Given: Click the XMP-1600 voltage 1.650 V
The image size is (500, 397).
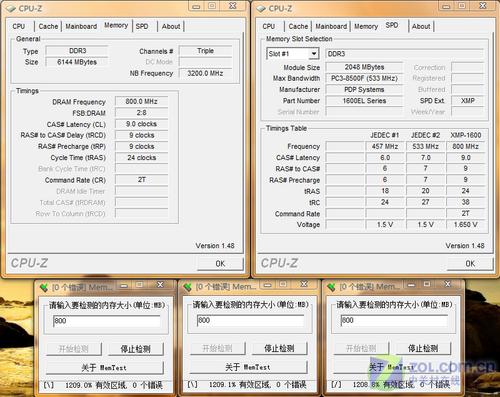Looking at the screenshot, I should point(466,225).
